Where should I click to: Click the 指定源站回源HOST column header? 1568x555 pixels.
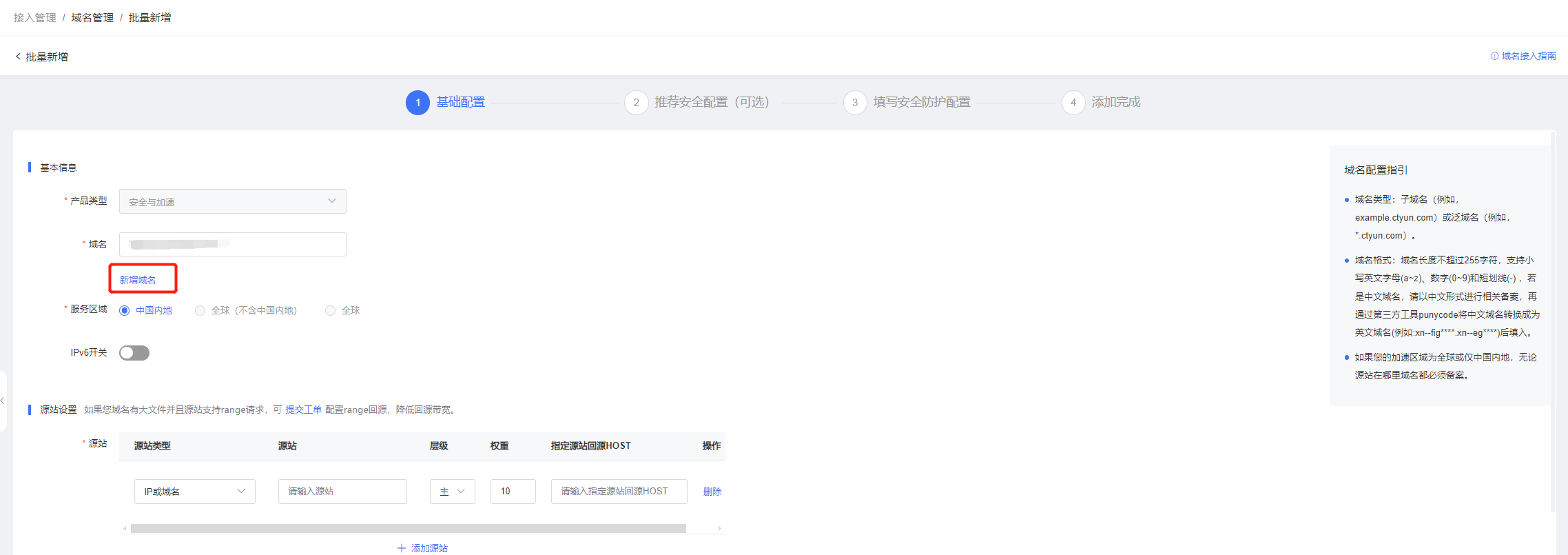tap(590, 446)
